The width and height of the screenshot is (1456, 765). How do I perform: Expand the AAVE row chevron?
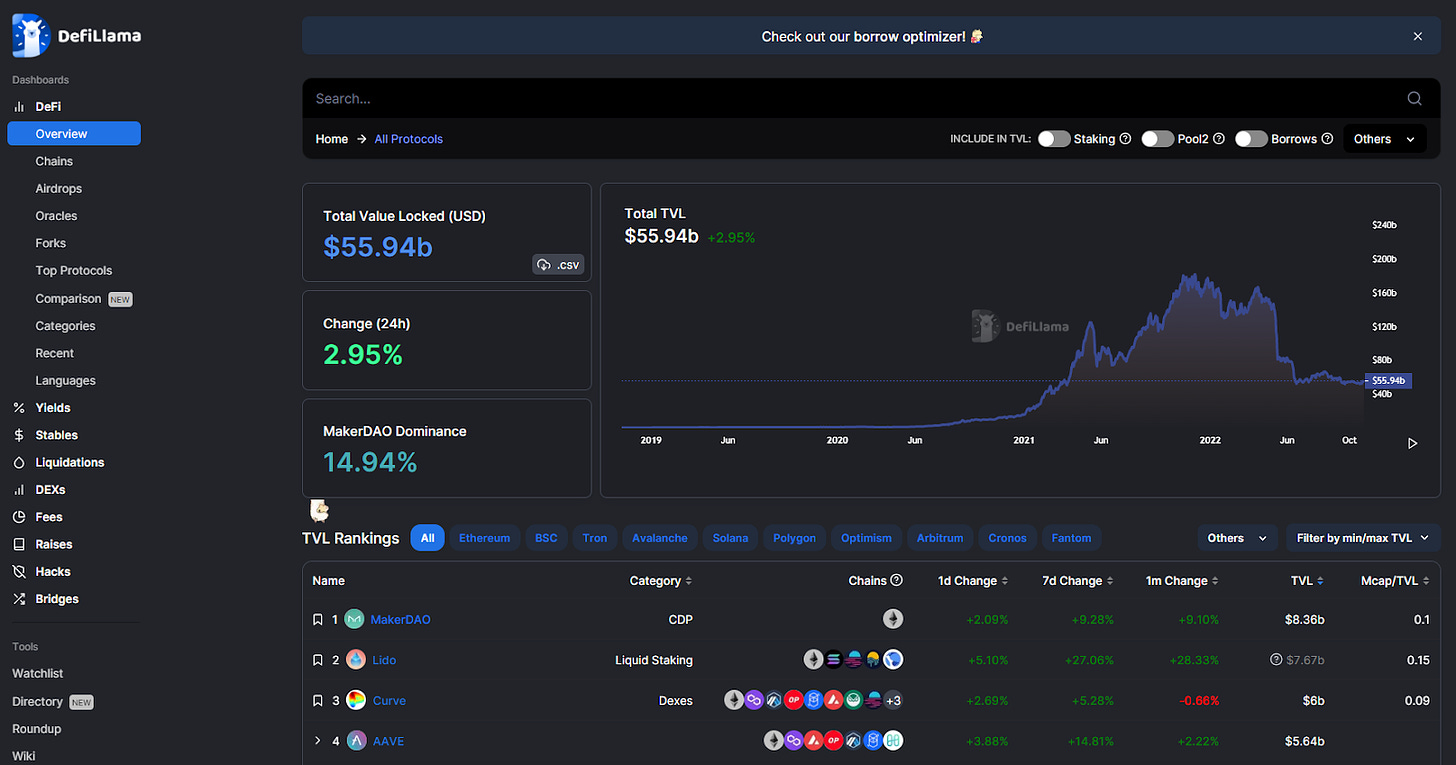pyautogui.click(x=318, y=741)
